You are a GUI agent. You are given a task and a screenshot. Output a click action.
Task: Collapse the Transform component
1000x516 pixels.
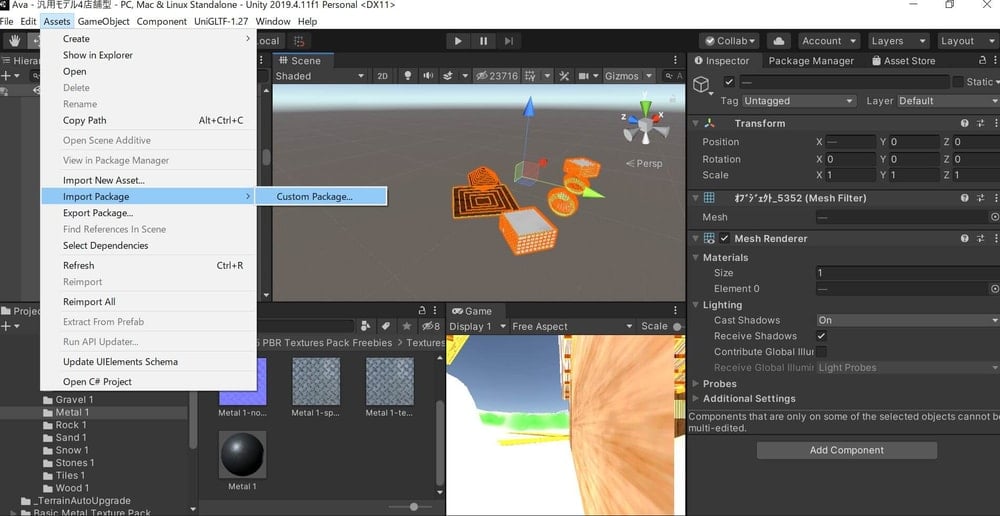(x=696, y=123)
